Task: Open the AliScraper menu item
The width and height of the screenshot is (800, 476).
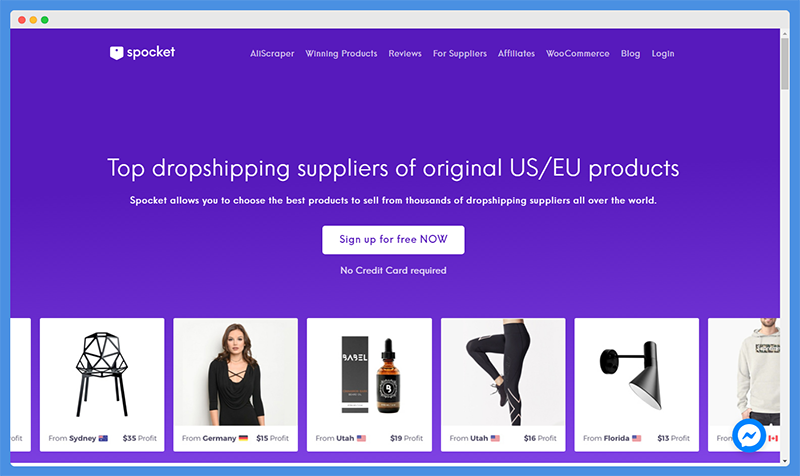Action: tap(272, 54)
